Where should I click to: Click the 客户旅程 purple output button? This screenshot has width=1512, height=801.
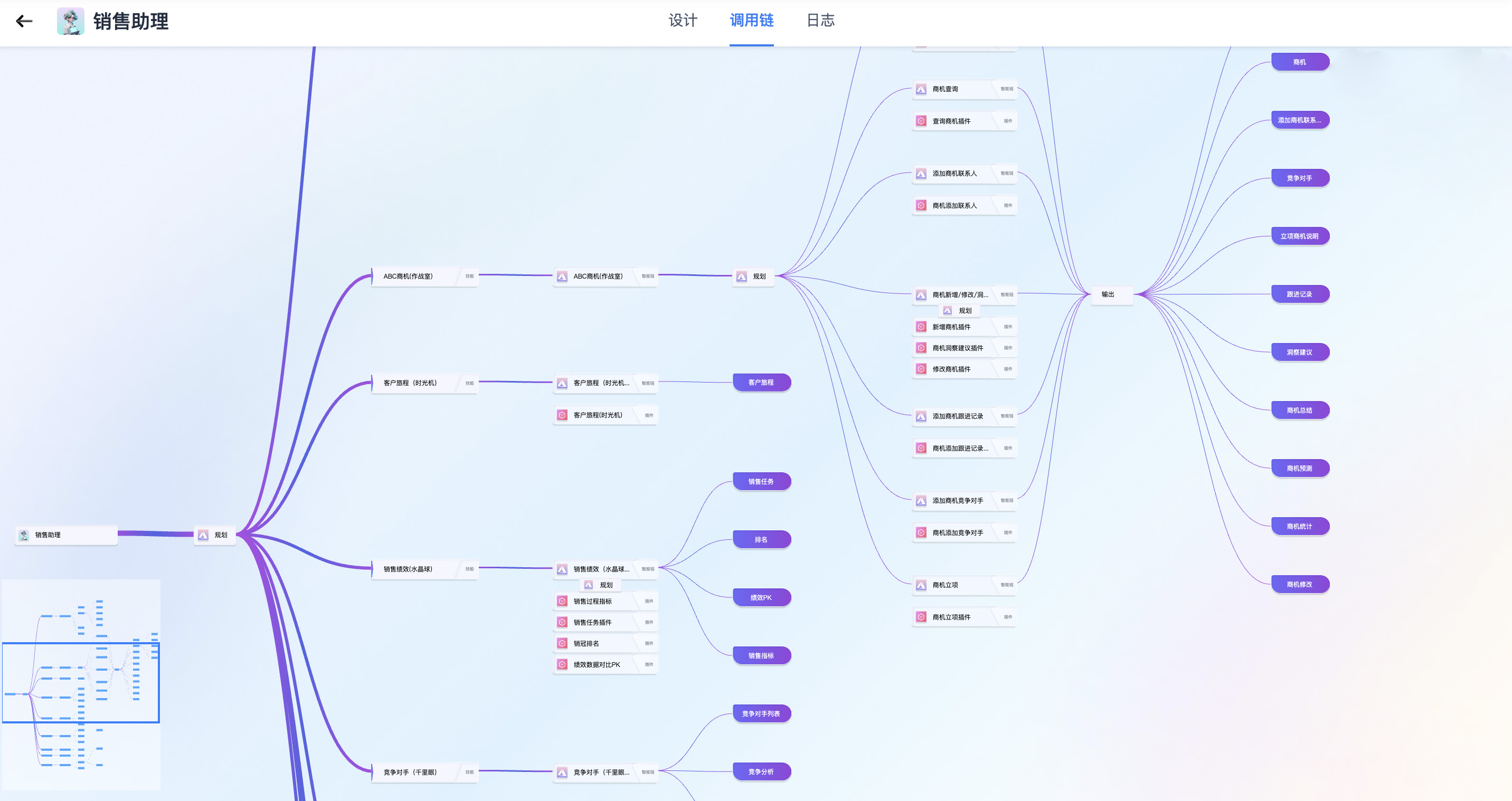[x=761, y=382]
